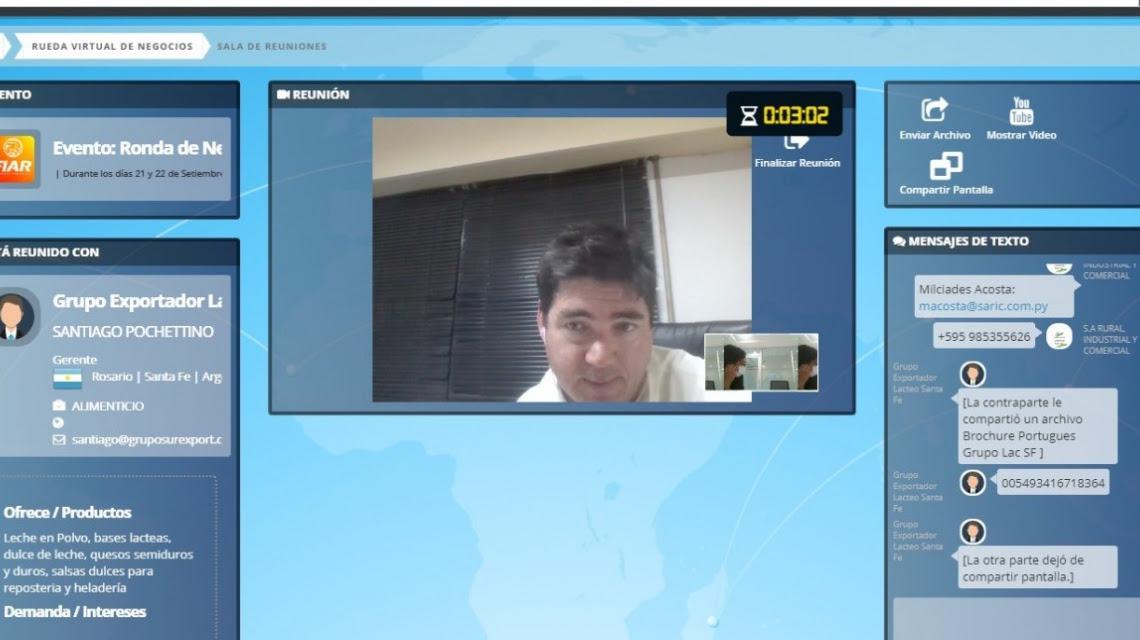The height and width of the screenshot is (640, 1140).
Task: Click the Gerente job title
Action: click(74, 359)
